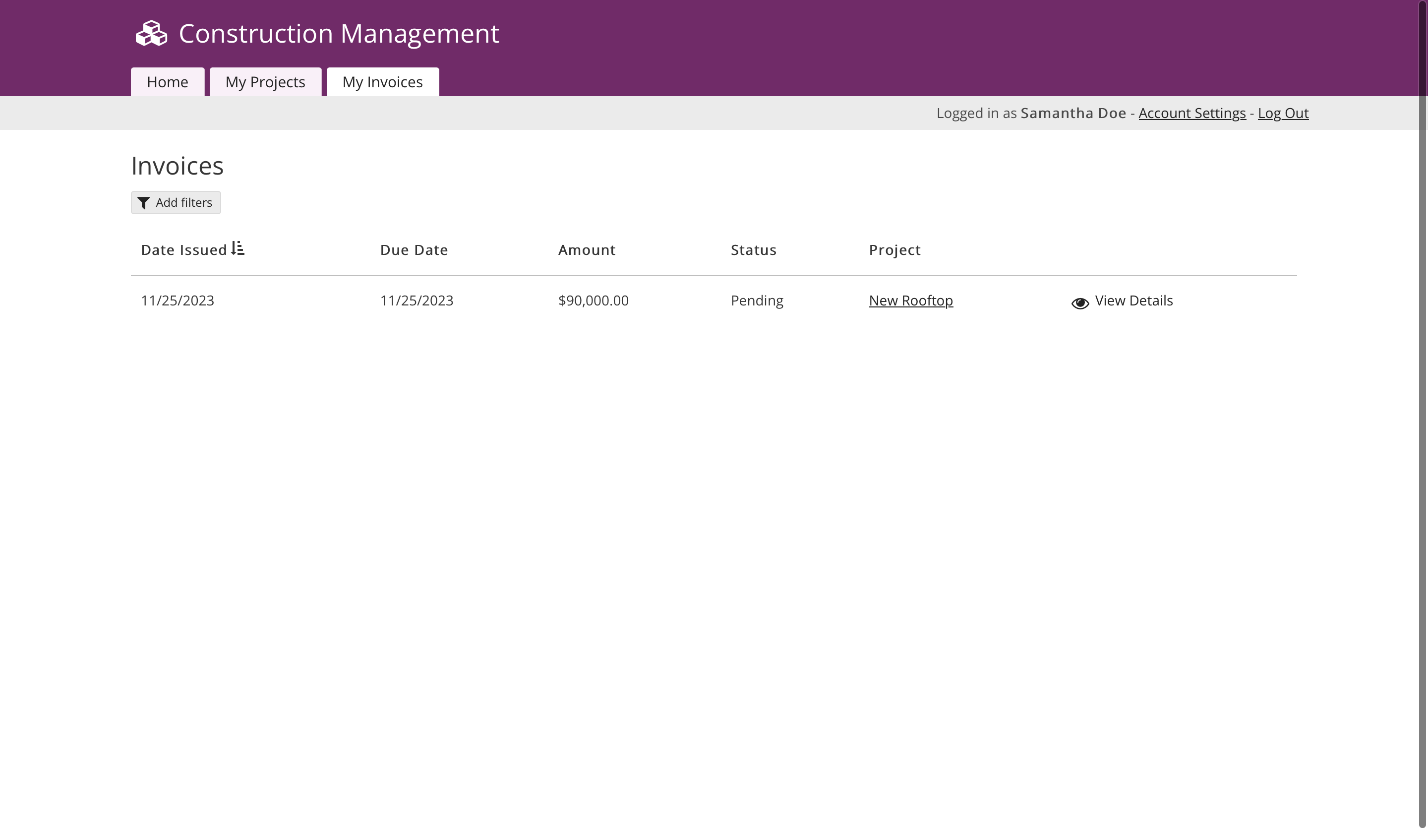Viewport: 1428px width, 840px height.
Task: Open Account Settings
Action: pos(1191,113)
